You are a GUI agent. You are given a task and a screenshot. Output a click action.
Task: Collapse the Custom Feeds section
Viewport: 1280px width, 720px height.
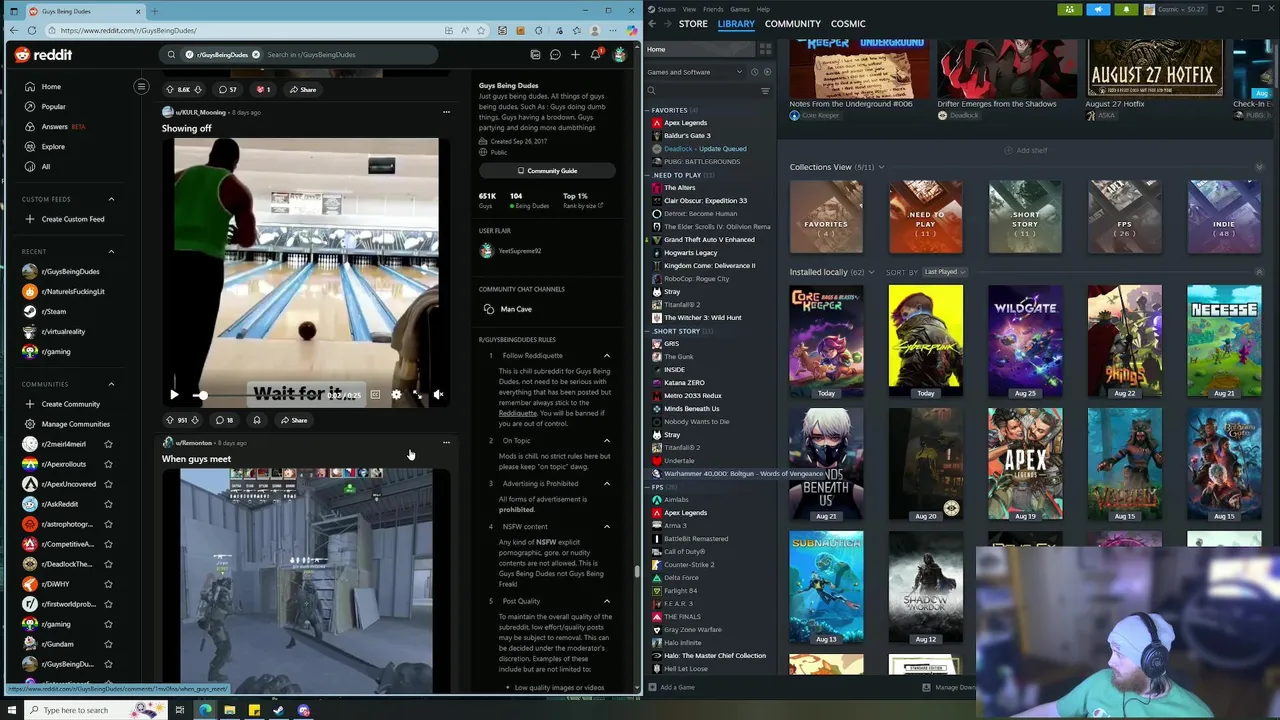(111, 199)
